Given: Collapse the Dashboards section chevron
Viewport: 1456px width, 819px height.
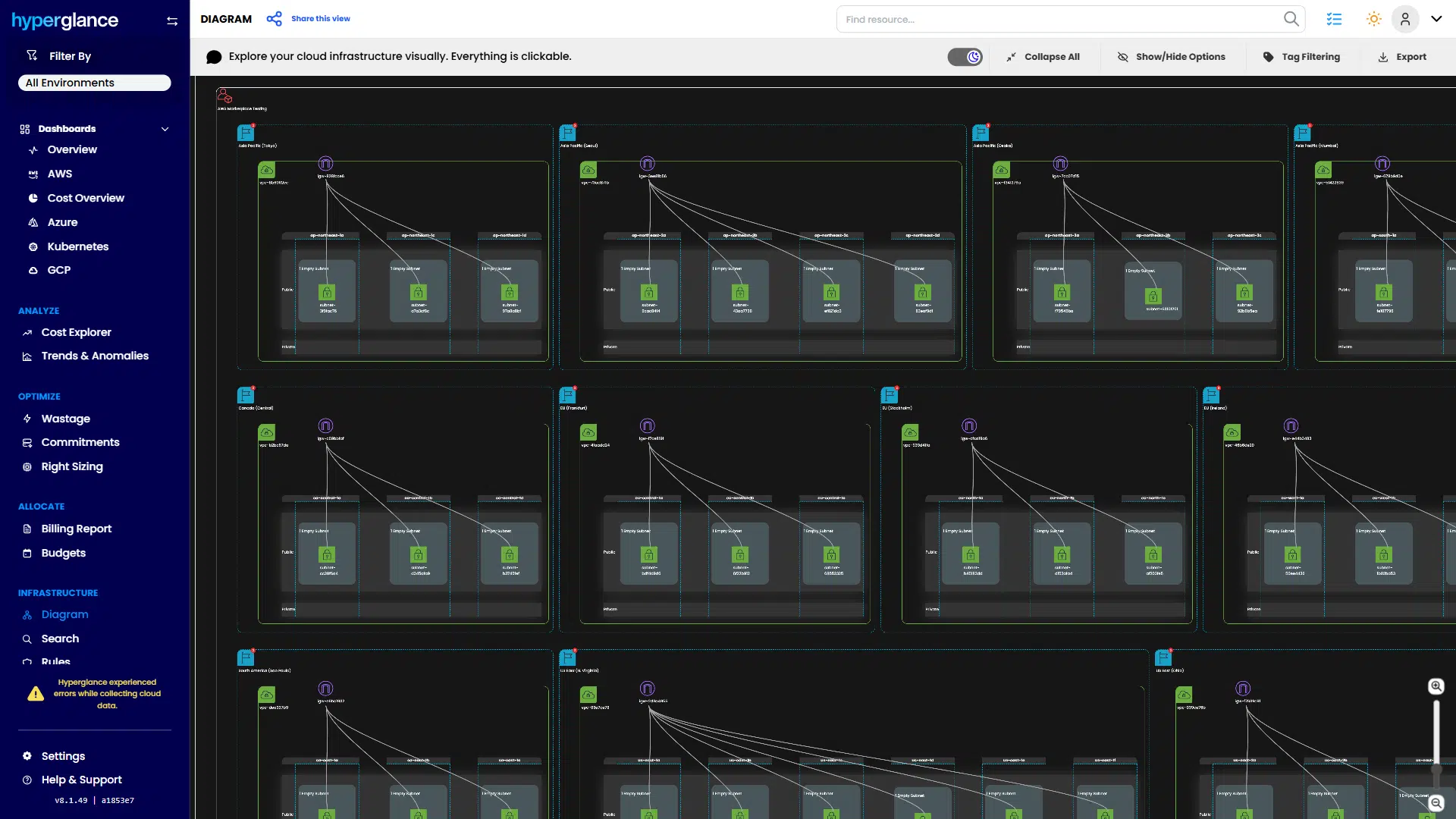Looking at the screenshot, I should pos(165,129).
